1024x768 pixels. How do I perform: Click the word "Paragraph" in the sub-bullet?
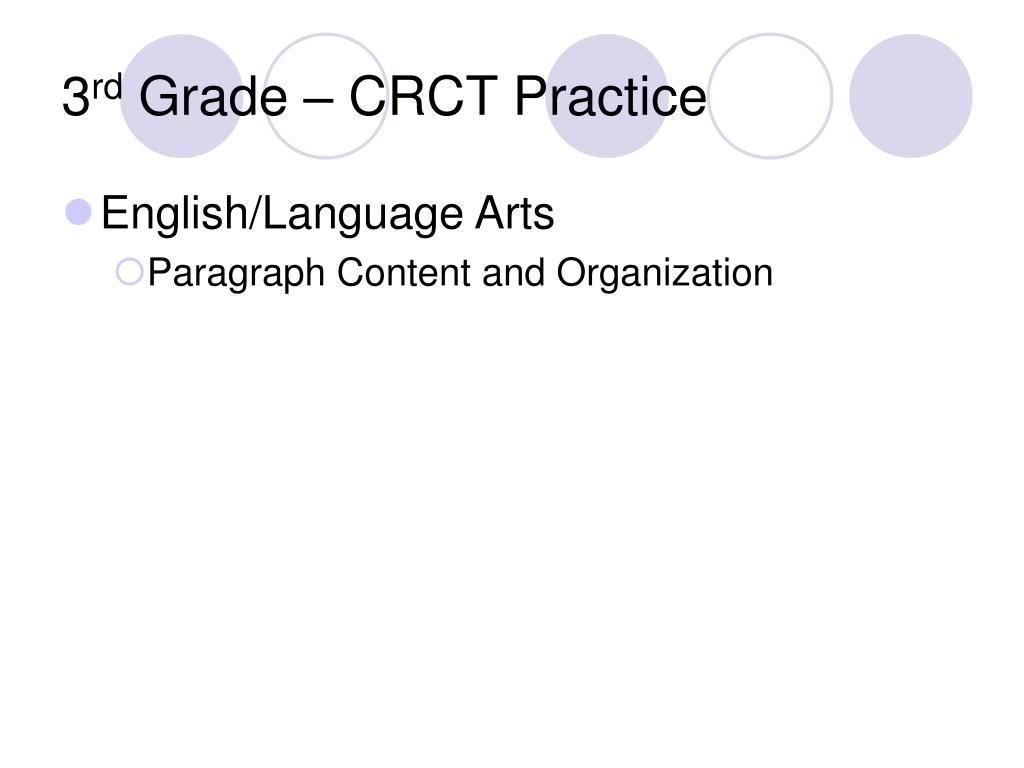(x=236, y=273)
